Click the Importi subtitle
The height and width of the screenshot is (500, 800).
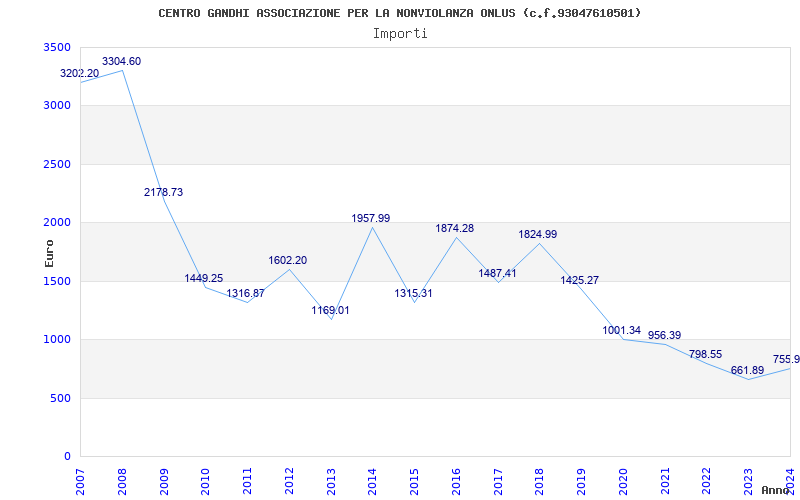(x=400, y=34)
